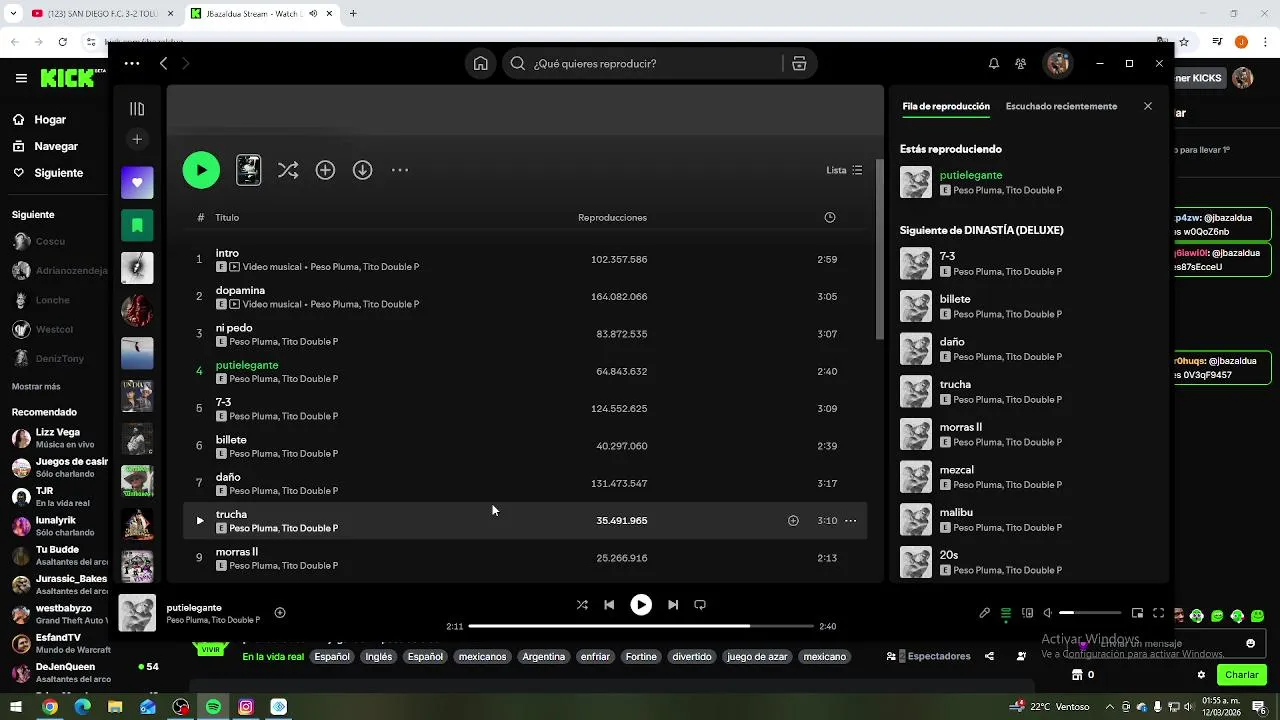Collapse Your Library via sidebar library icon
Image resolution: width=1280 pixels, height=720 pixels.
click(x=137, y=109)
